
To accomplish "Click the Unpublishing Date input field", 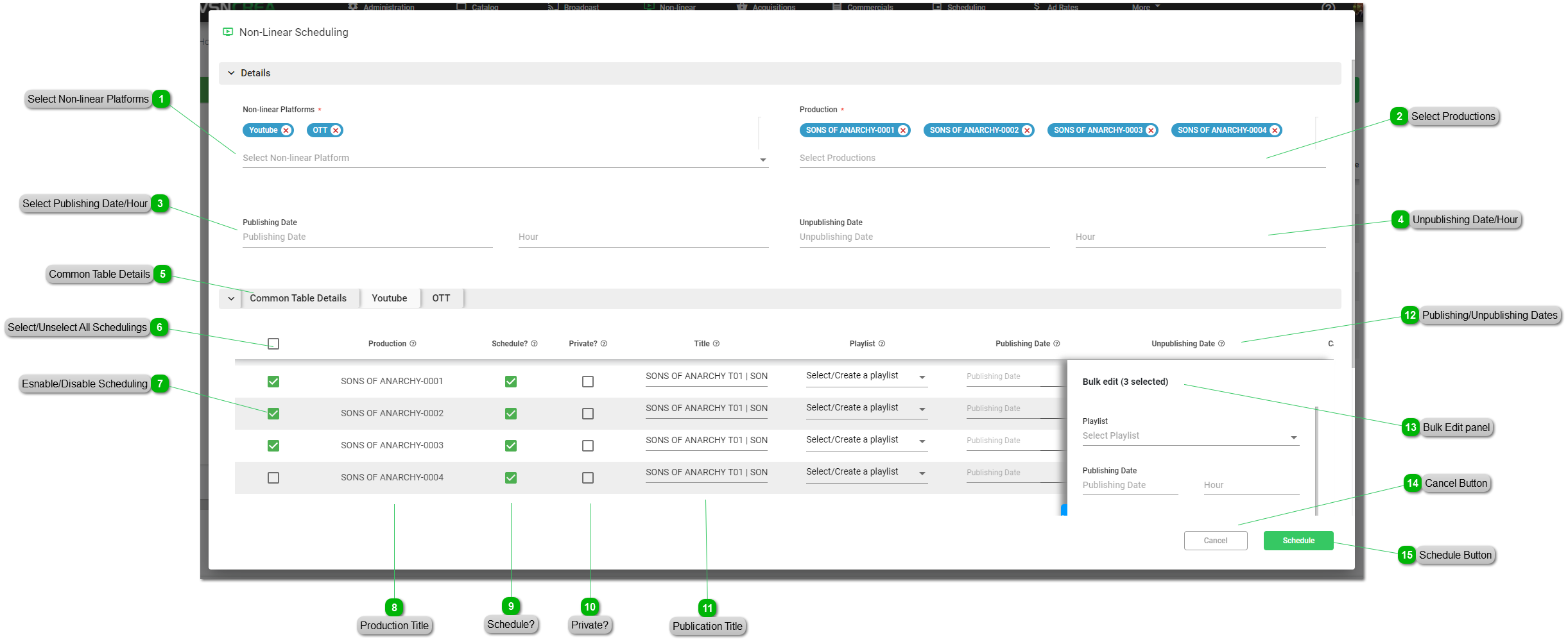I will pos(924,237).
